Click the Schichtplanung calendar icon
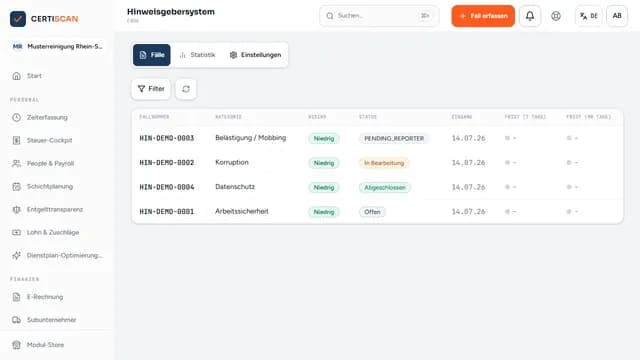 pos(16,187)
